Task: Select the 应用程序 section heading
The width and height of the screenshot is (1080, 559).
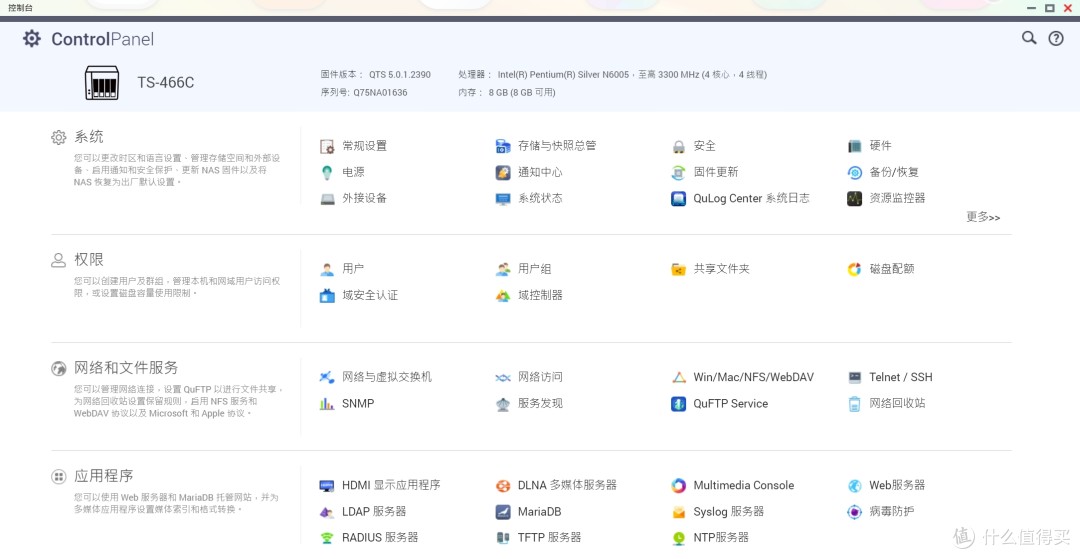Action: [x=104, y=476]
